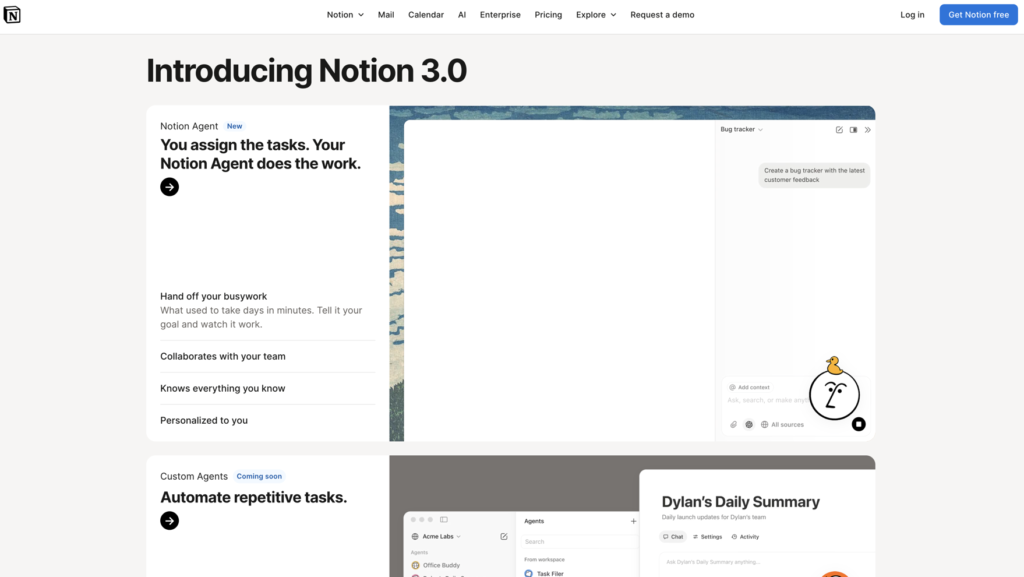Viewport: 1024px width, 577px height.
Task: Open the Bug tracker dropdown
Action: click(x=741, y=129)
